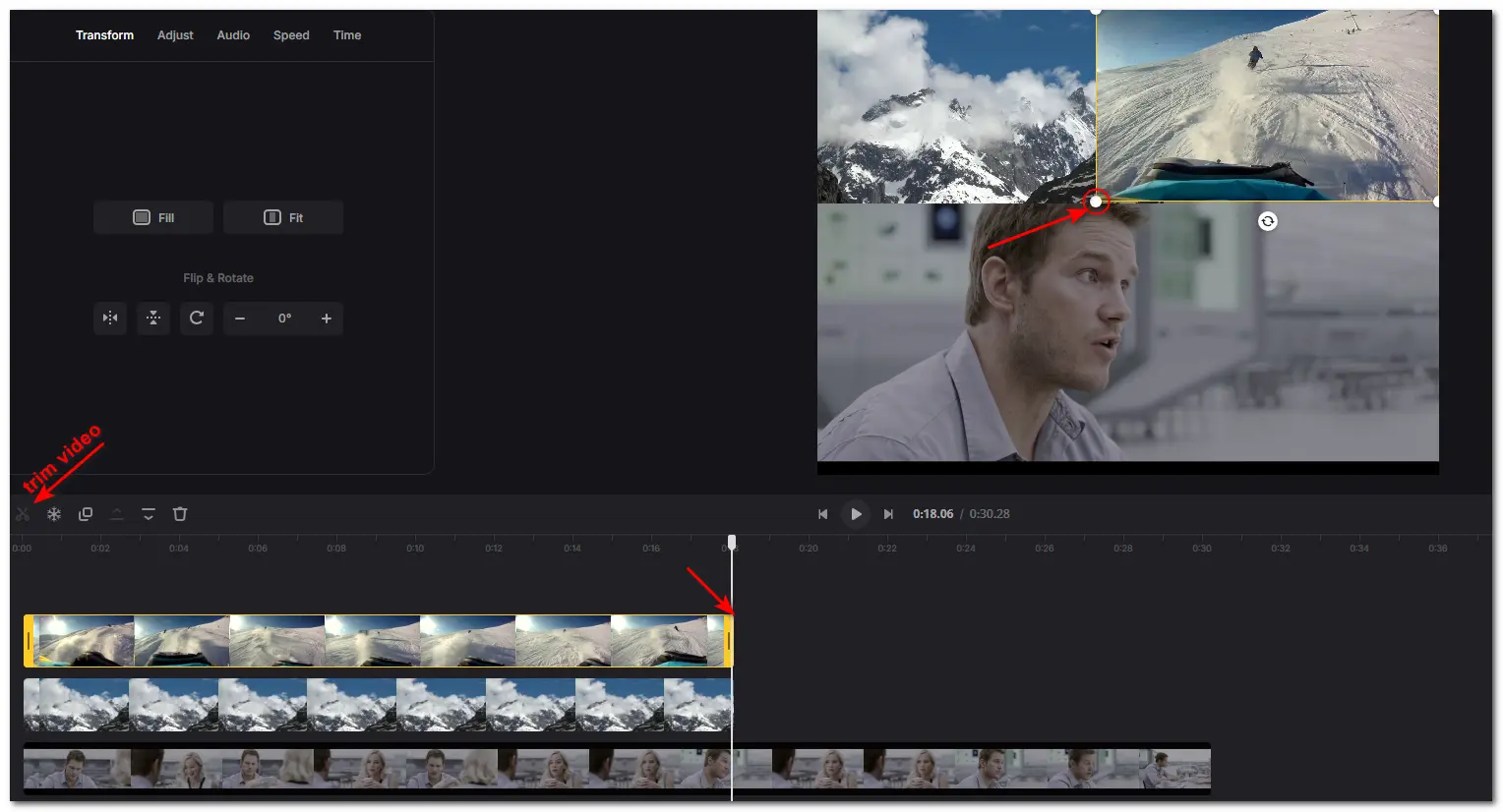This screenshot has width=1503, height=812.
Task: Click the Flip & Rotate label
Action: click(x=218, y=278)
